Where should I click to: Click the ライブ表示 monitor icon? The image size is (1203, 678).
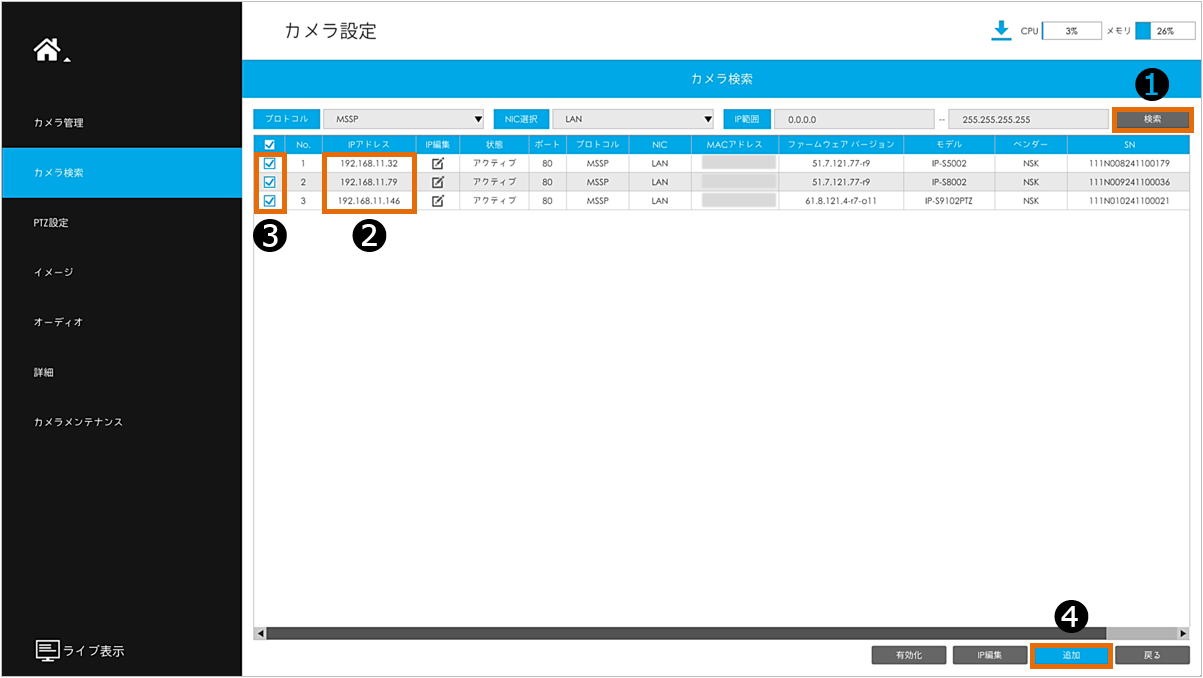pos(48,651)
